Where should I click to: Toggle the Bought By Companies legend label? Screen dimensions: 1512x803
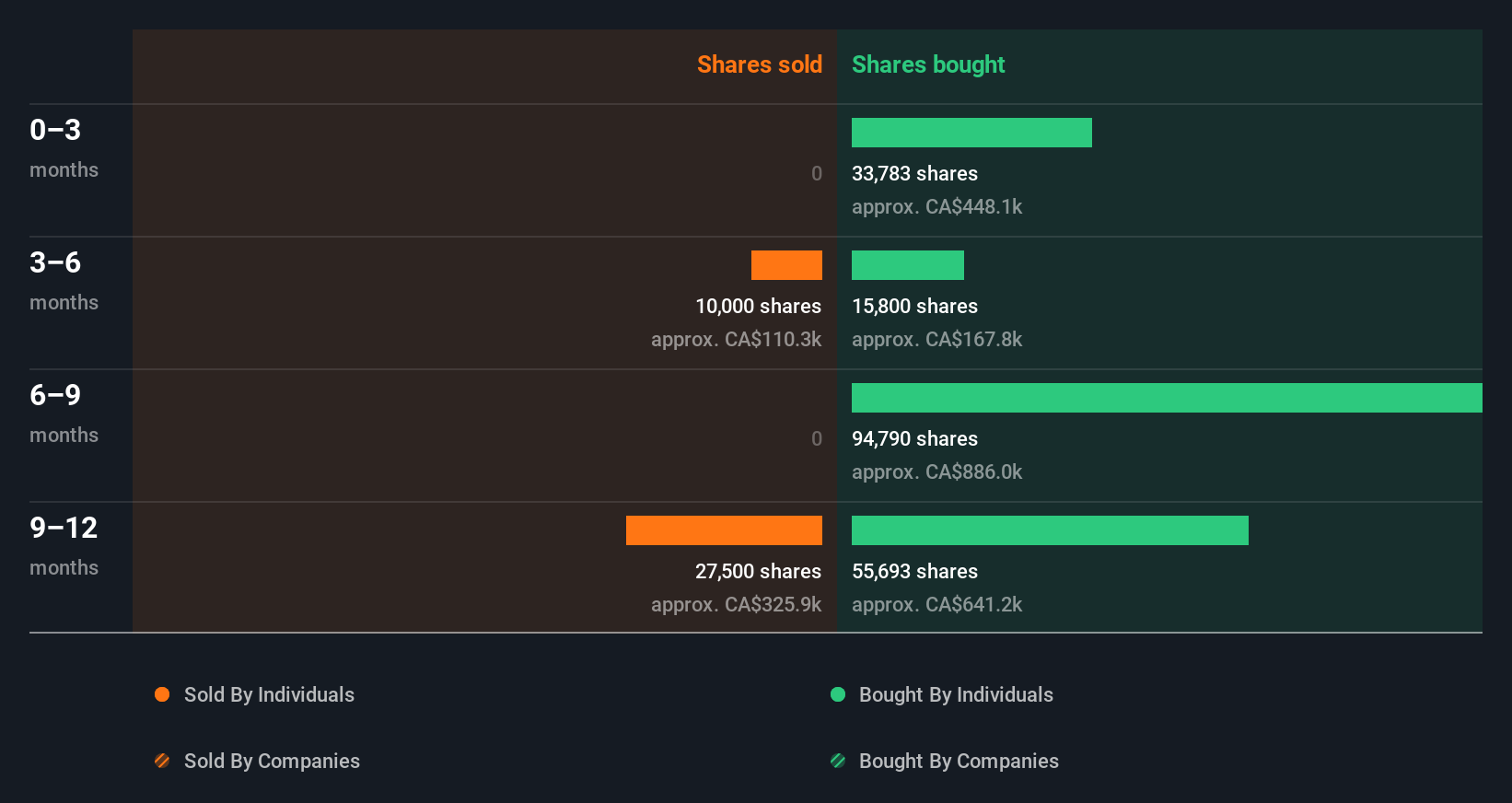959,761
